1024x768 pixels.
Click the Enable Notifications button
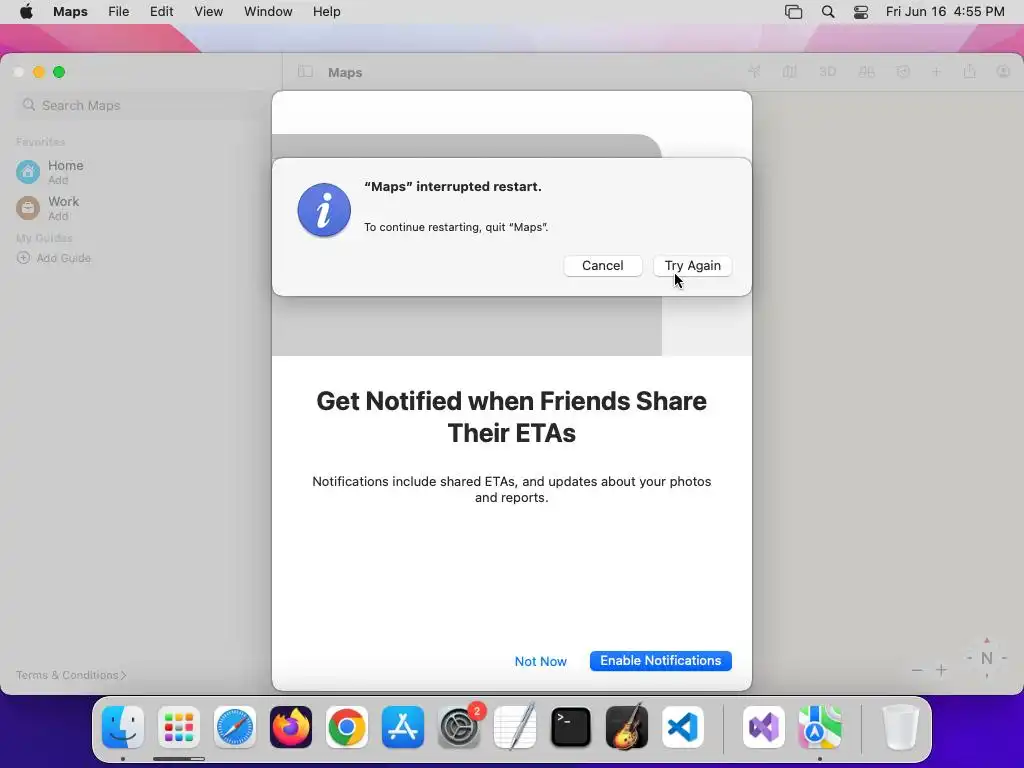point(660,661)
